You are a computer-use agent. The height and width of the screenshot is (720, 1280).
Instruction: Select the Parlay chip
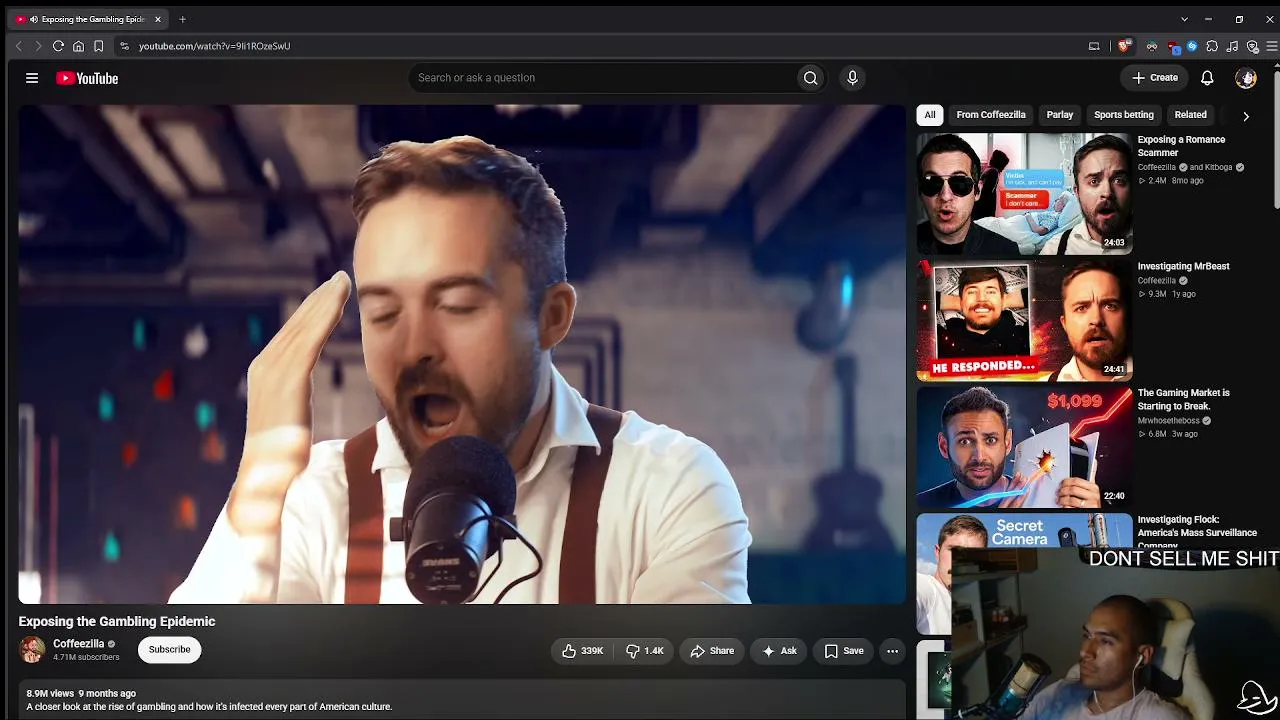pos(1060,115)
